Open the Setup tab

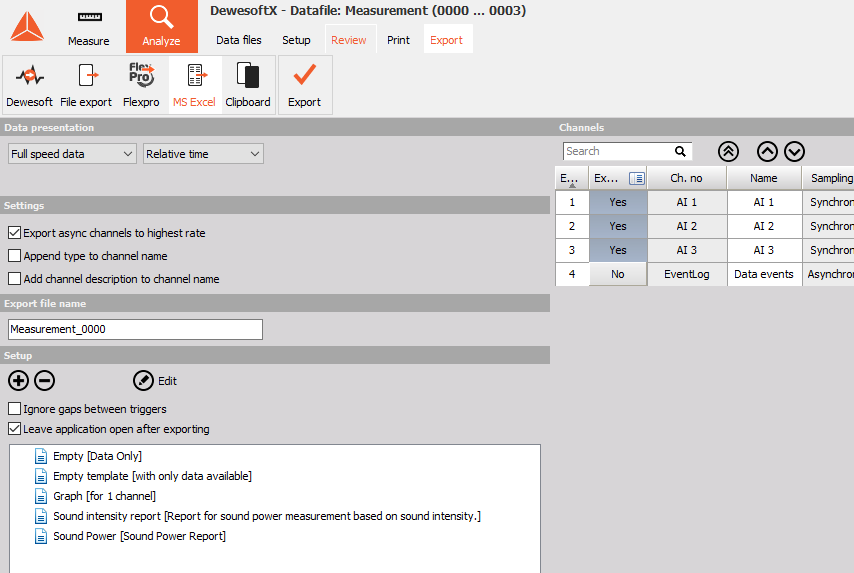pos(296,40)
